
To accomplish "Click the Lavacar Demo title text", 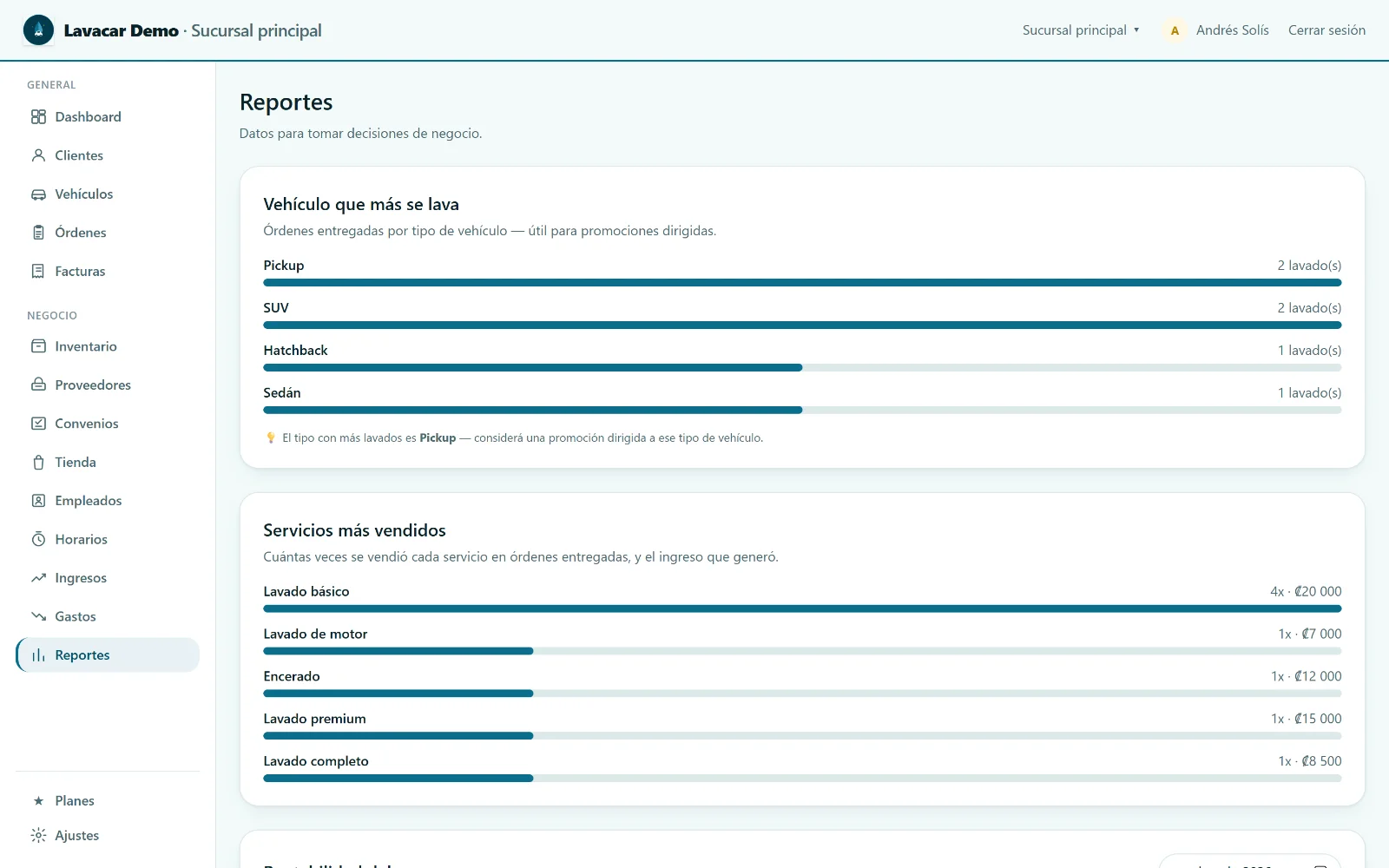I will (121, 30).
